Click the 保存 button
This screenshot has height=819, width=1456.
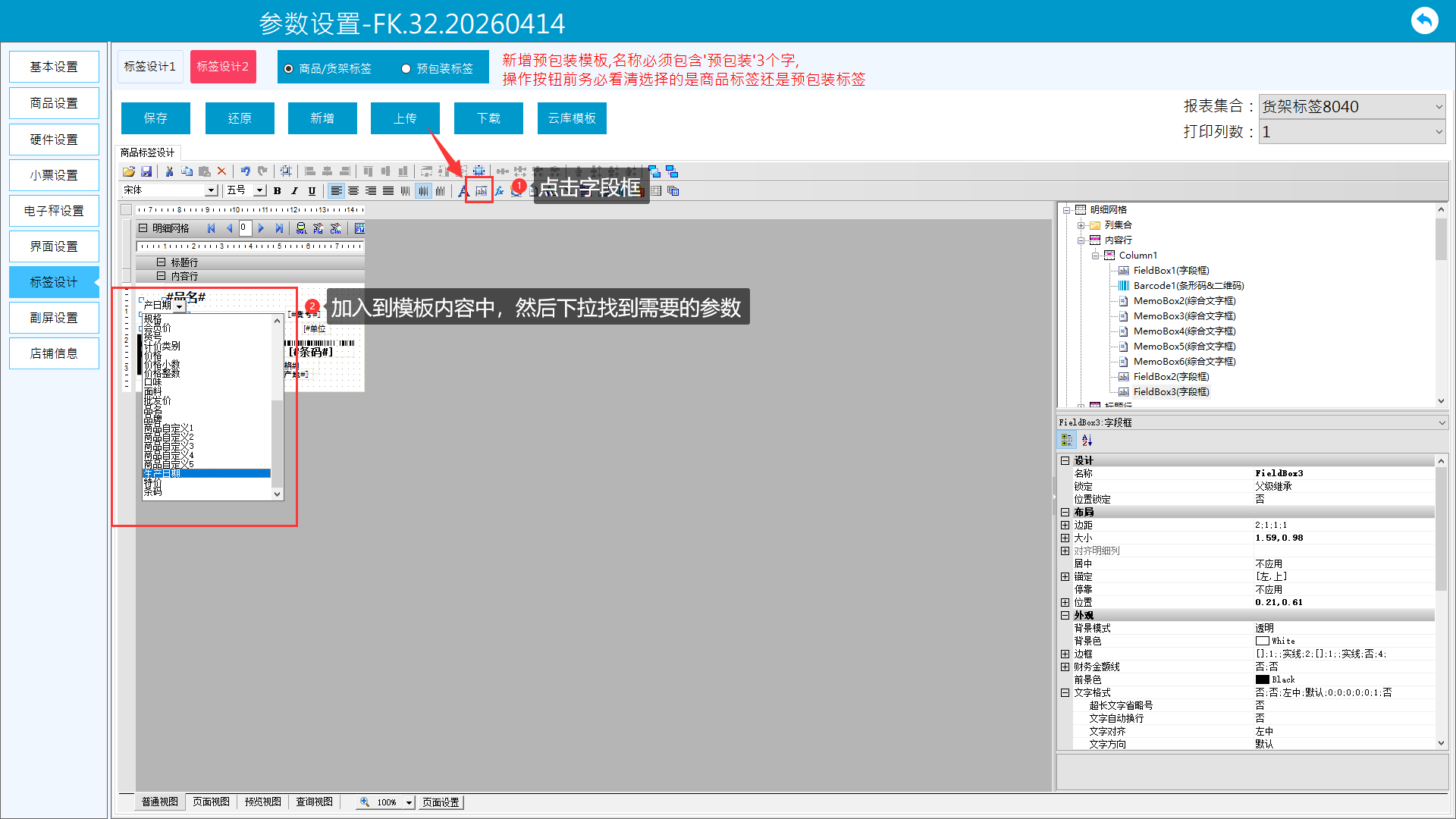[155, 118]
